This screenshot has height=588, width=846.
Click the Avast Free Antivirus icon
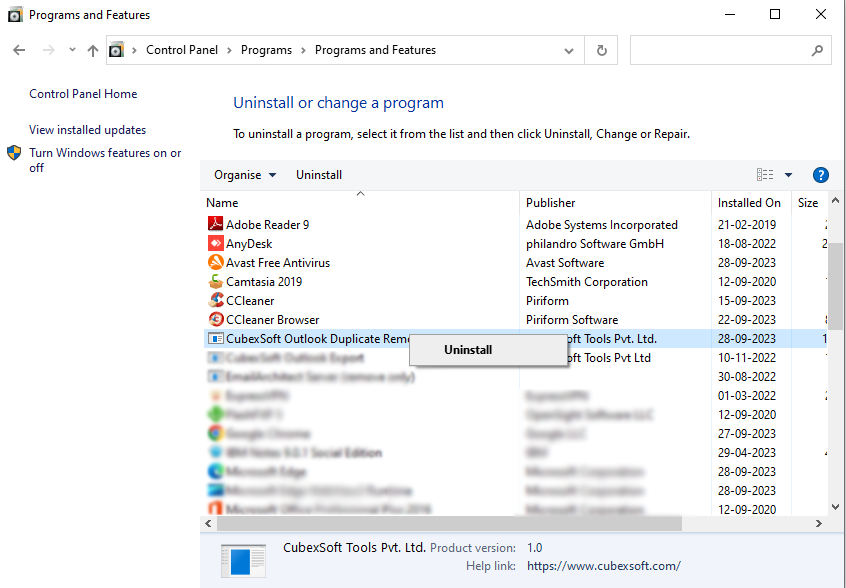[x=215, y=263]
